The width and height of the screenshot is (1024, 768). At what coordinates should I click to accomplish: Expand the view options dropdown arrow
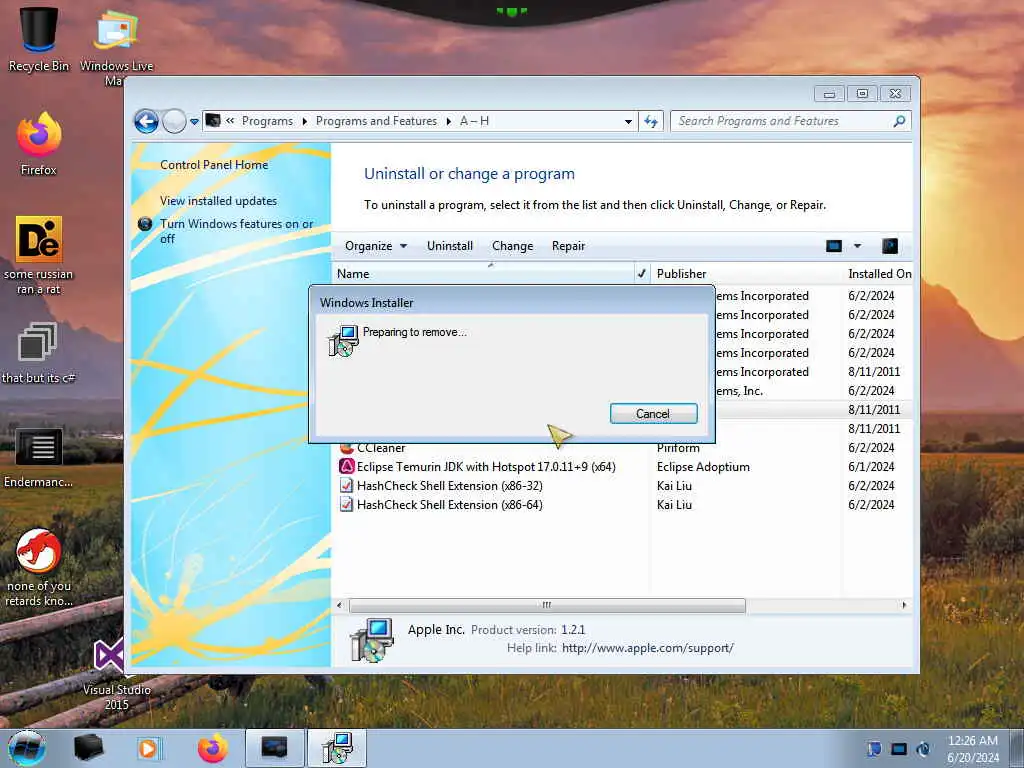tap(857, 246)
